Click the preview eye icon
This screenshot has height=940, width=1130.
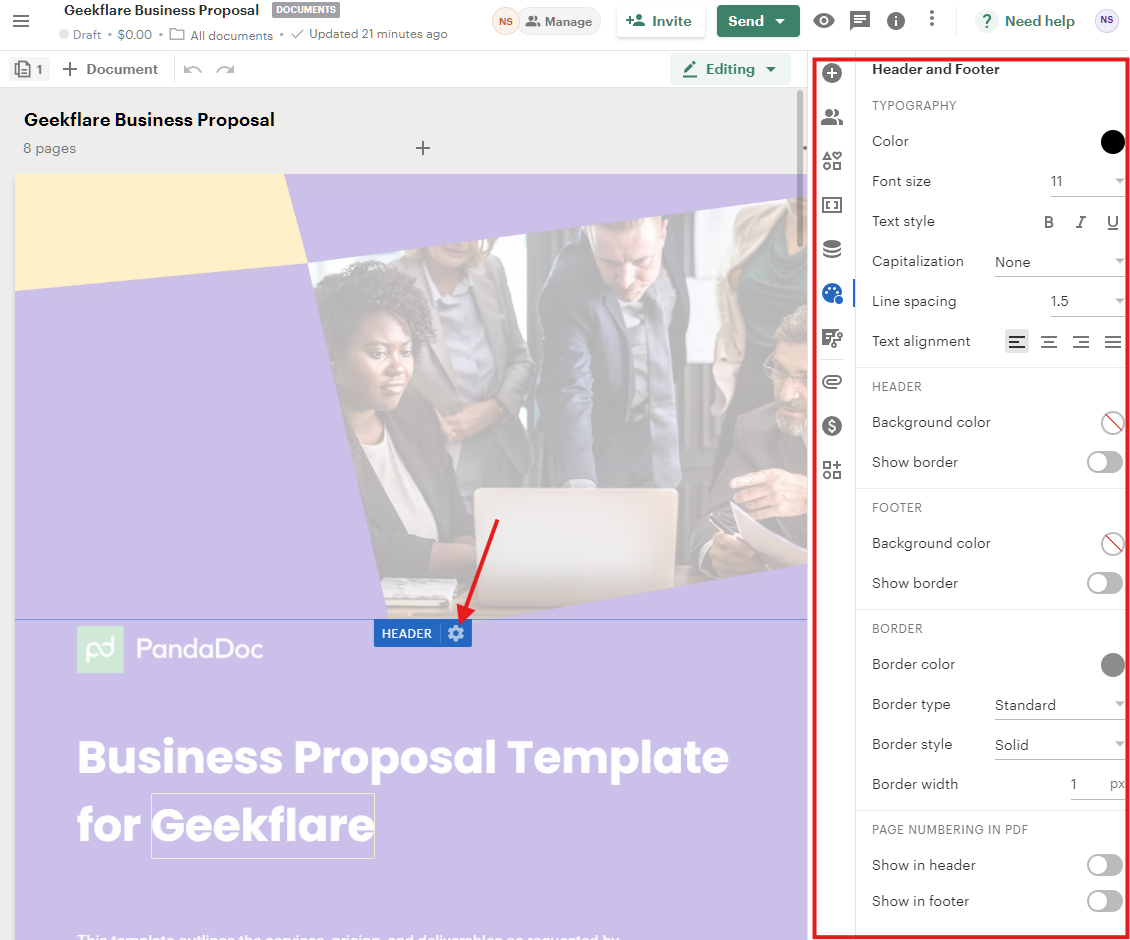[x=824, y=21]
